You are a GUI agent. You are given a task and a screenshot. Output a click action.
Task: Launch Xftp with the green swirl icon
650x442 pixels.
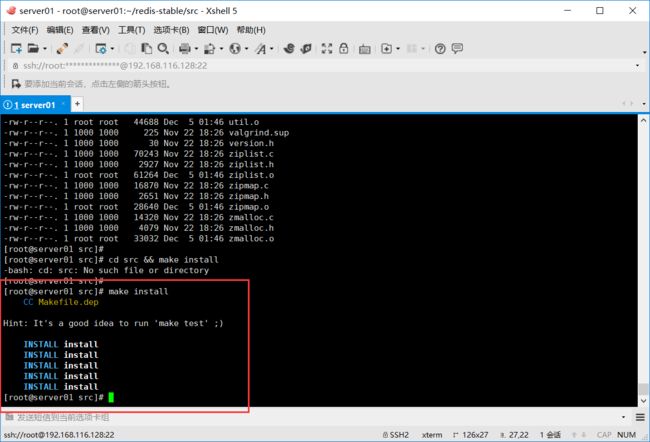pyautogui.click(x=289, y=49)
